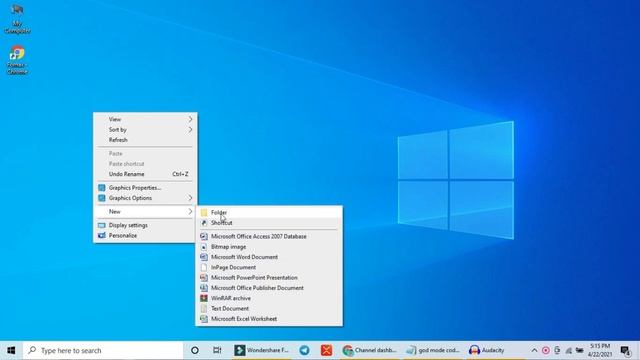Click the taskbar search box

[x=103, y=350]
